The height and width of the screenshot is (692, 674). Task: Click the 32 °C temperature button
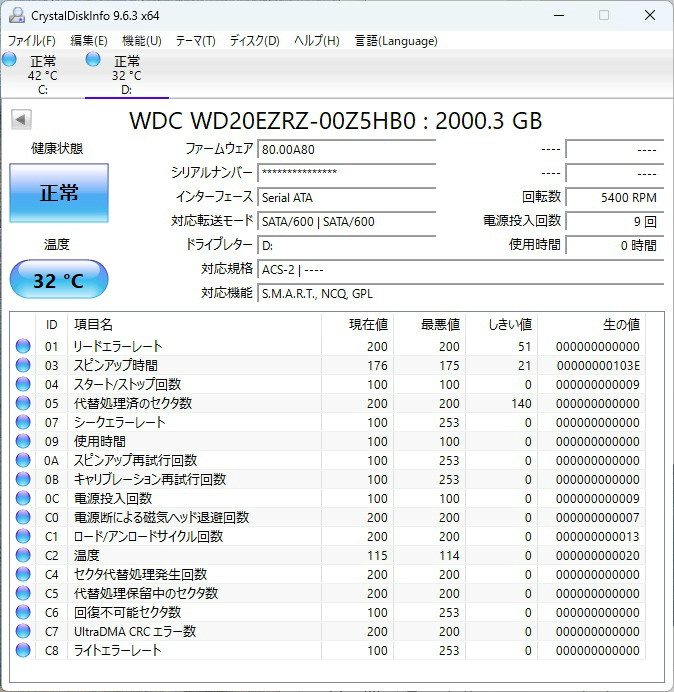pos(59,280)
